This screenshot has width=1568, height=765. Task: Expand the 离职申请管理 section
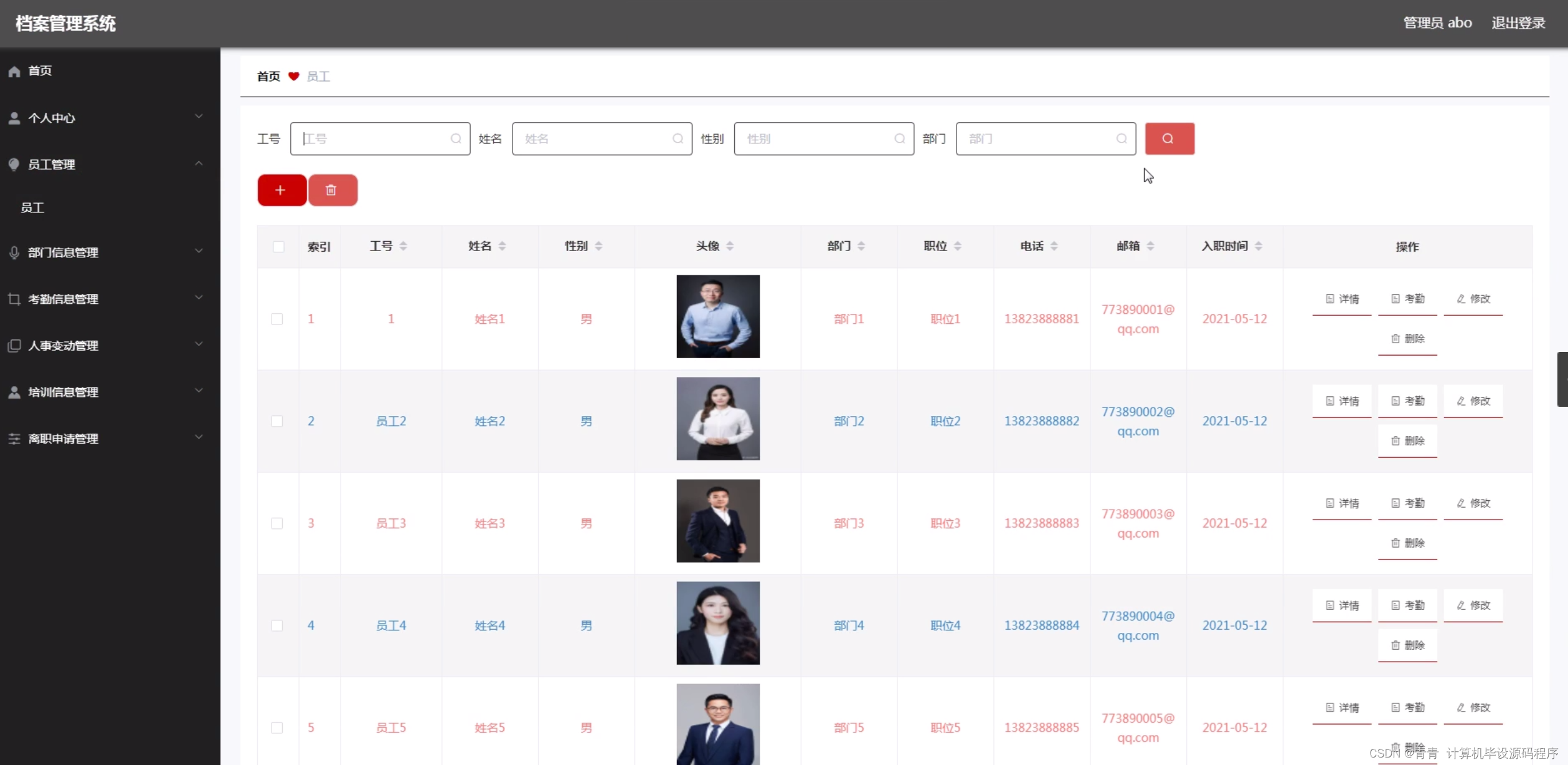(198, 437)
